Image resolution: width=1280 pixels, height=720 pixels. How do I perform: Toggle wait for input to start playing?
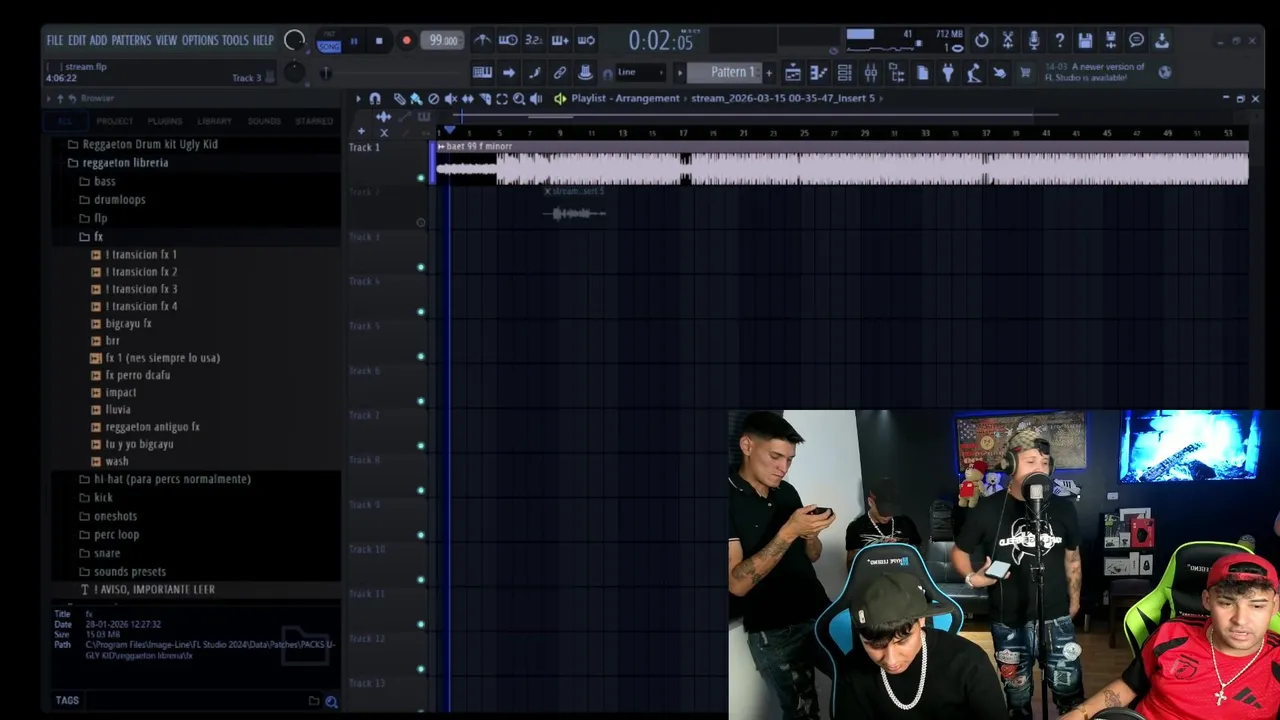pos(508,40)
